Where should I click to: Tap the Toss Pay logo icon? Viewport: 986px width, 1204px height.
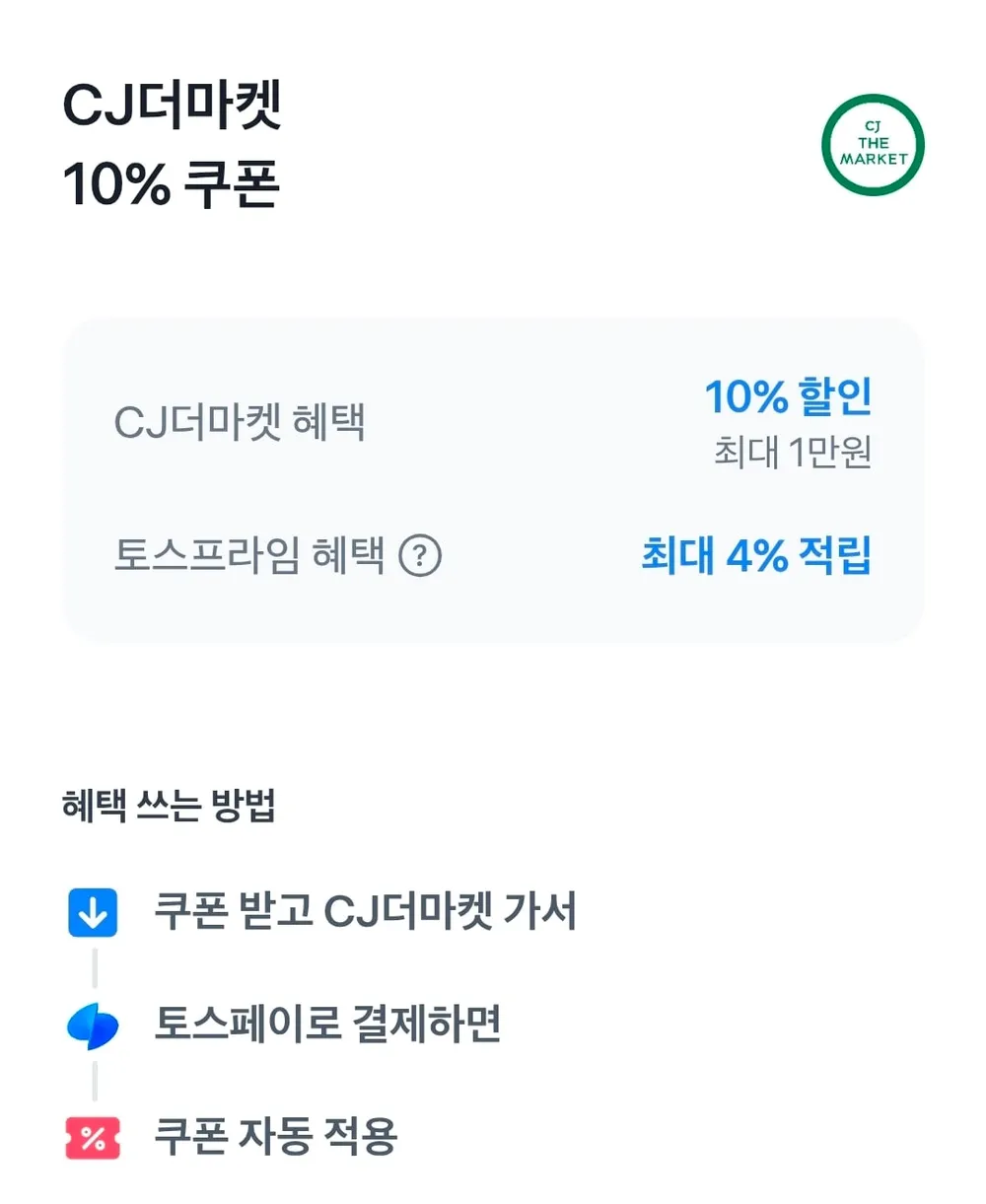[93, 1026]
